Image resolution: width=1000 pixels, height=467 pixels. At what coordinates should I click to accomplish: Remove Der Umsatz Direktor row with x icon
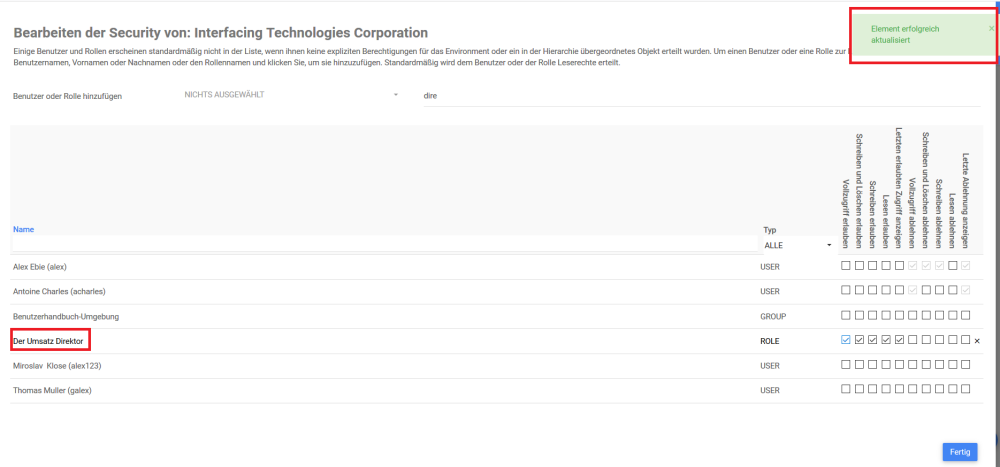point(977,341)
